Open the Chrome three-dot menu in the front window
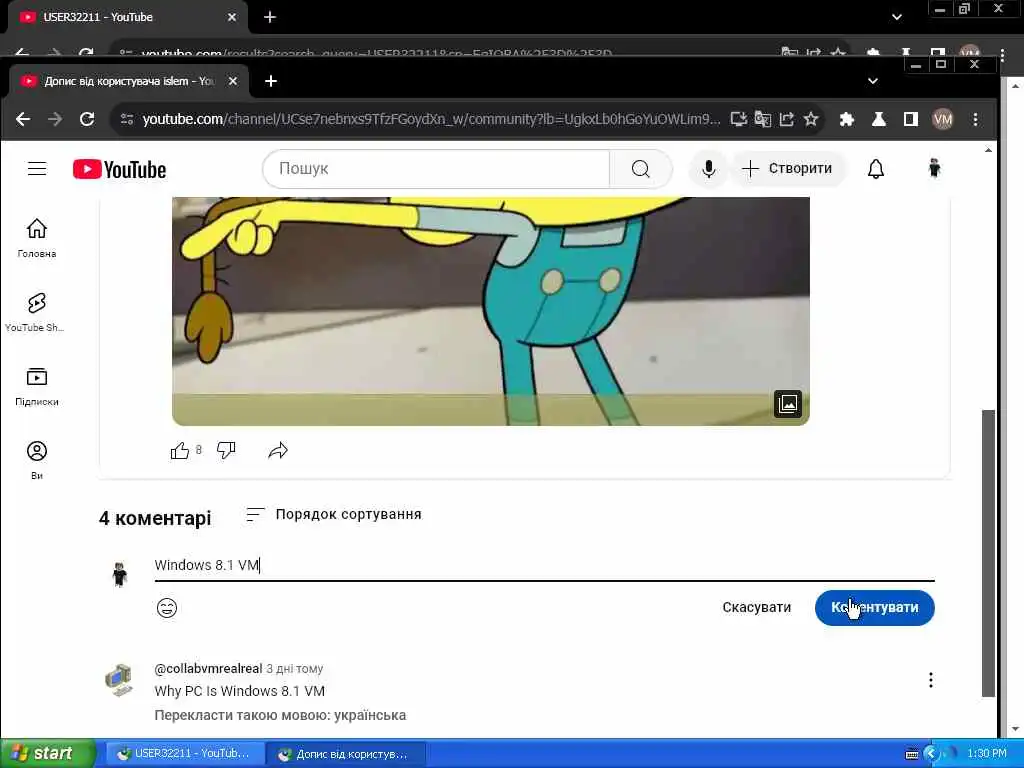 [975, 119]
